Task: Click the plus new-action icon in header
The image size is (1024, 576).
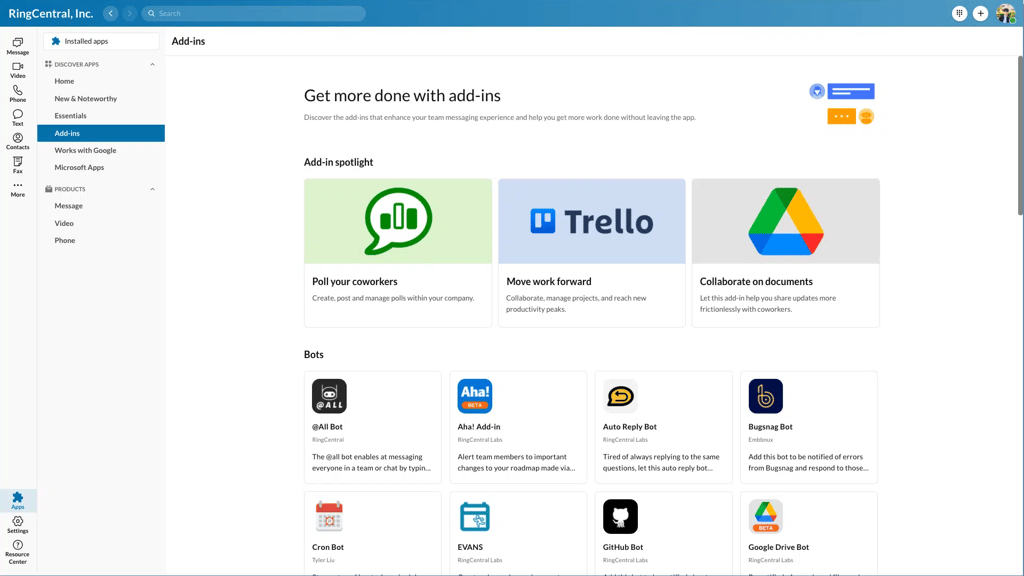Action: [x=980, y=13]
